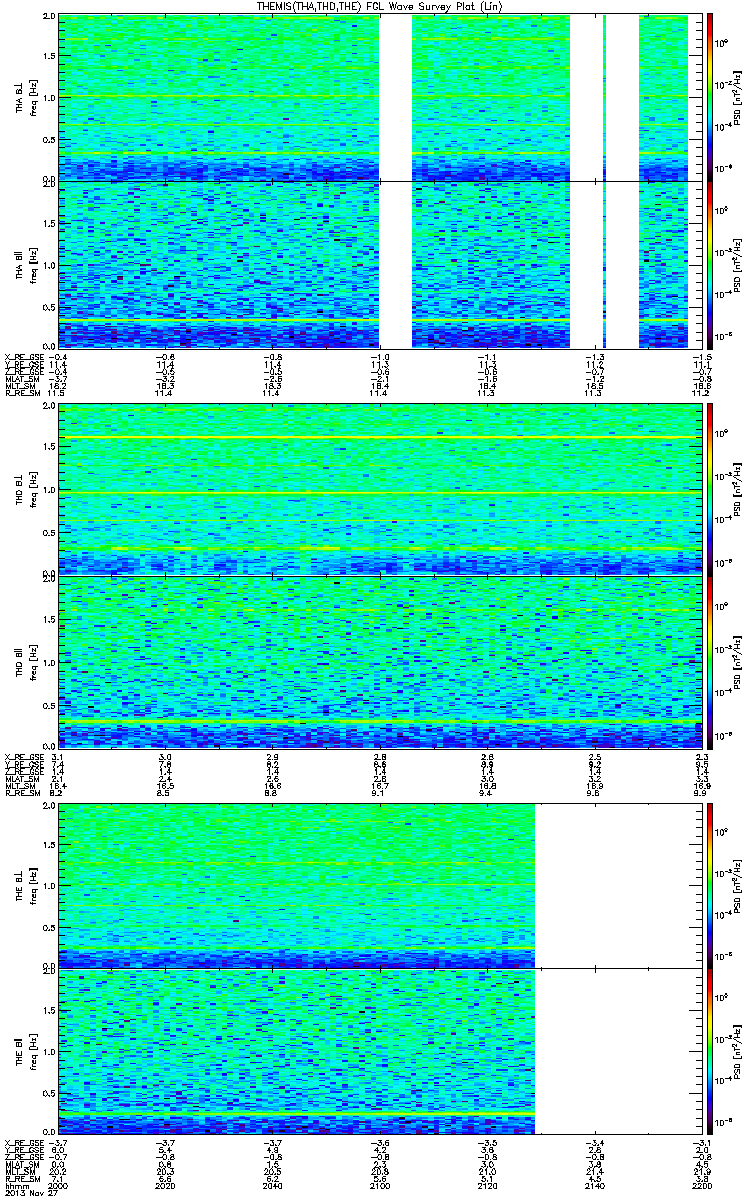This screenshot has width=750, height=1200.
Task: Click the THE BII spectrogram panel
Action: [378, 1051]
